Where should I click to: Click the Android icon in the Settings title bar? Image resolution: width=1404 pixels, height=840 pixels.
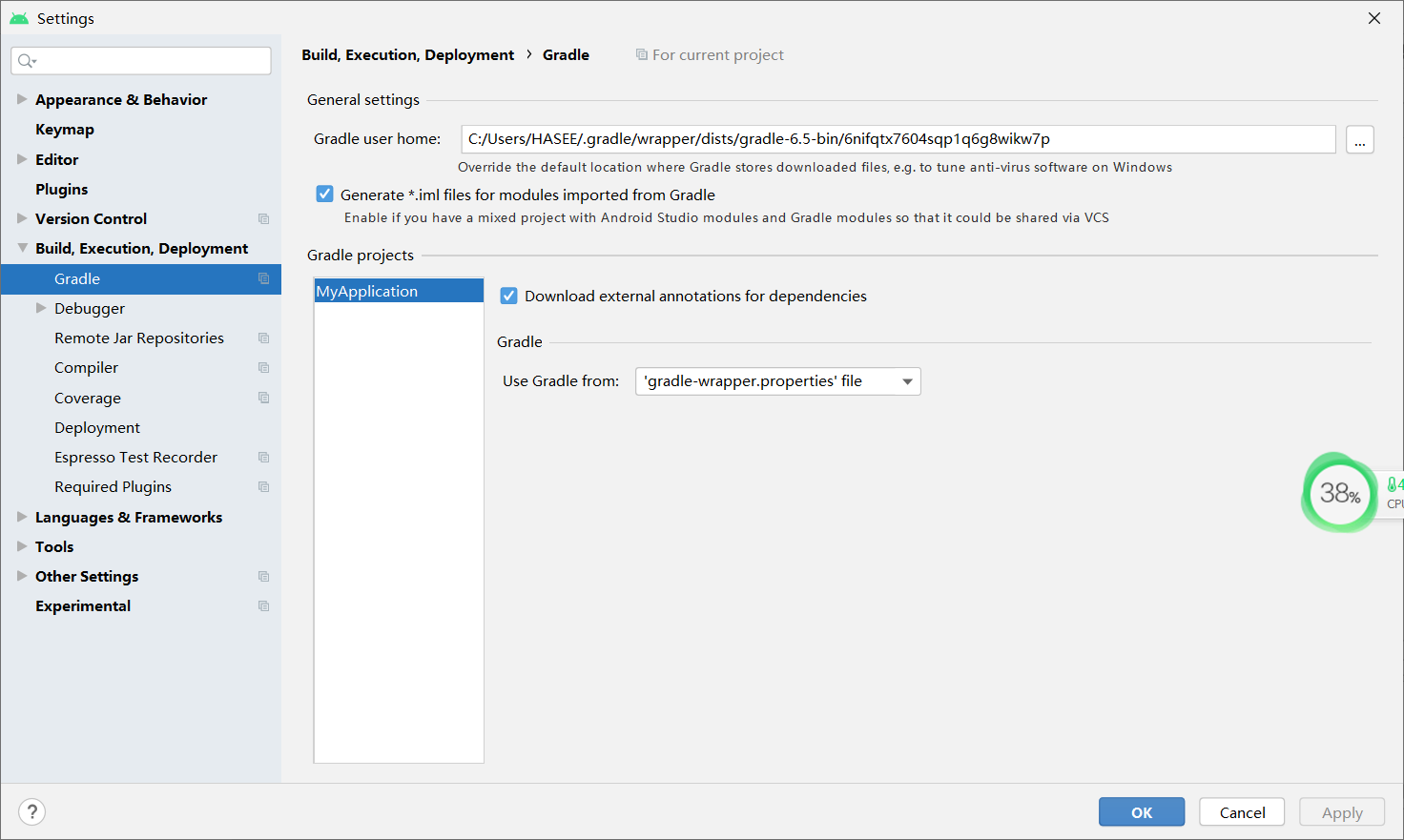pos(19,17)
